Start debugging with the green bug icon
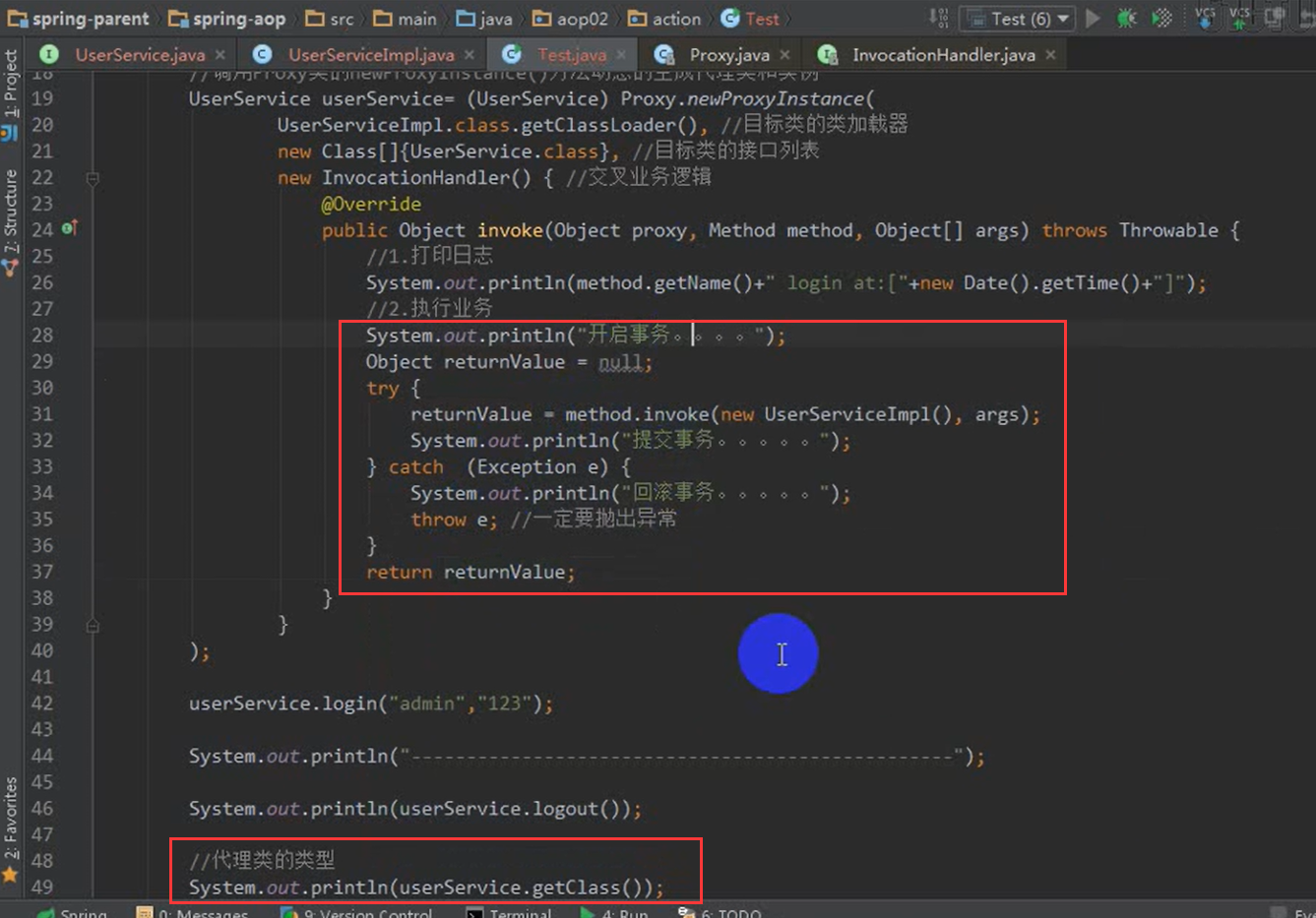 coord(1127,18)
